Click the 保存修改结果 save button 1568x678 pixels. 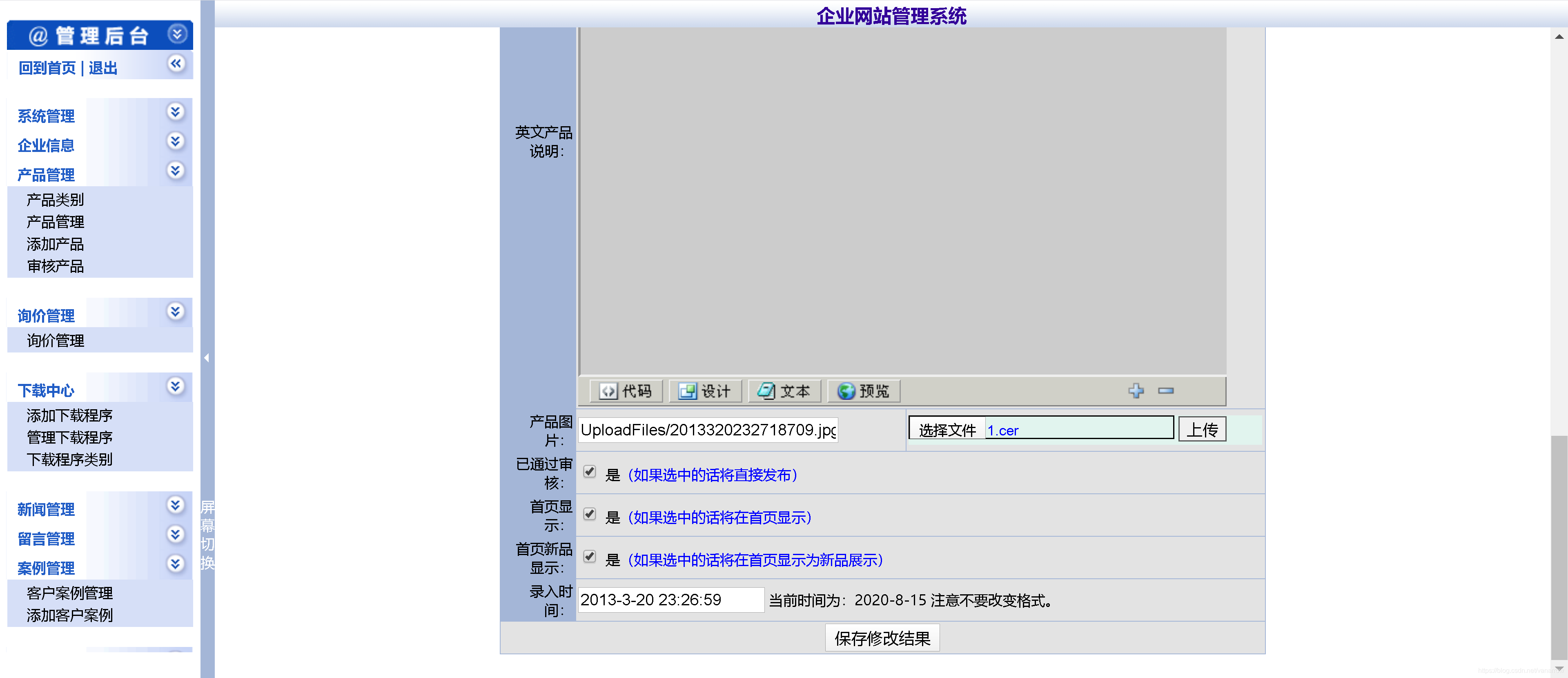pos(882,638)
